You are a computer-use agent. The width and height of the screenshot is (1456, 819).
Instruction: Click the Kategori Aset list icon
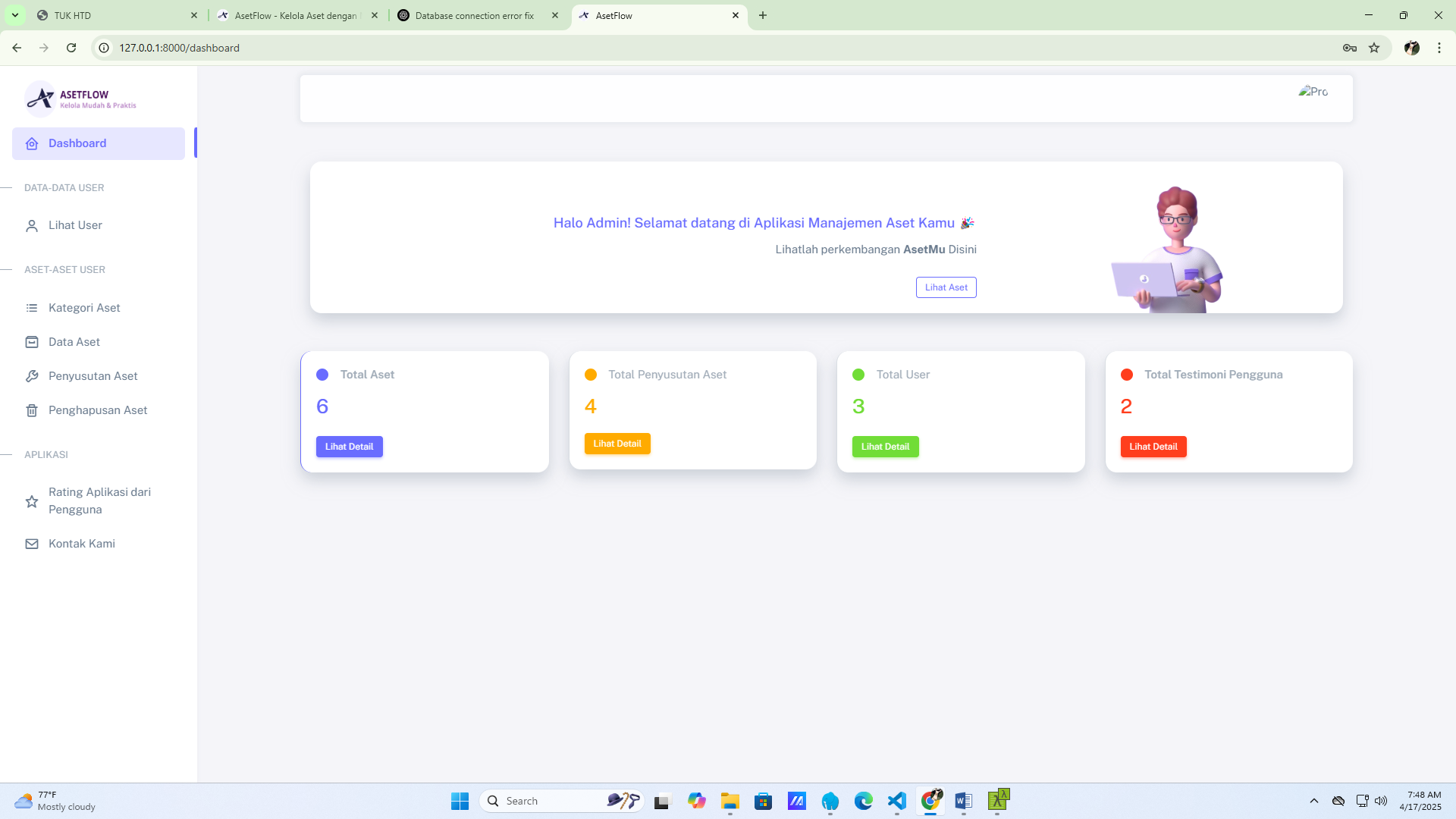32,308
